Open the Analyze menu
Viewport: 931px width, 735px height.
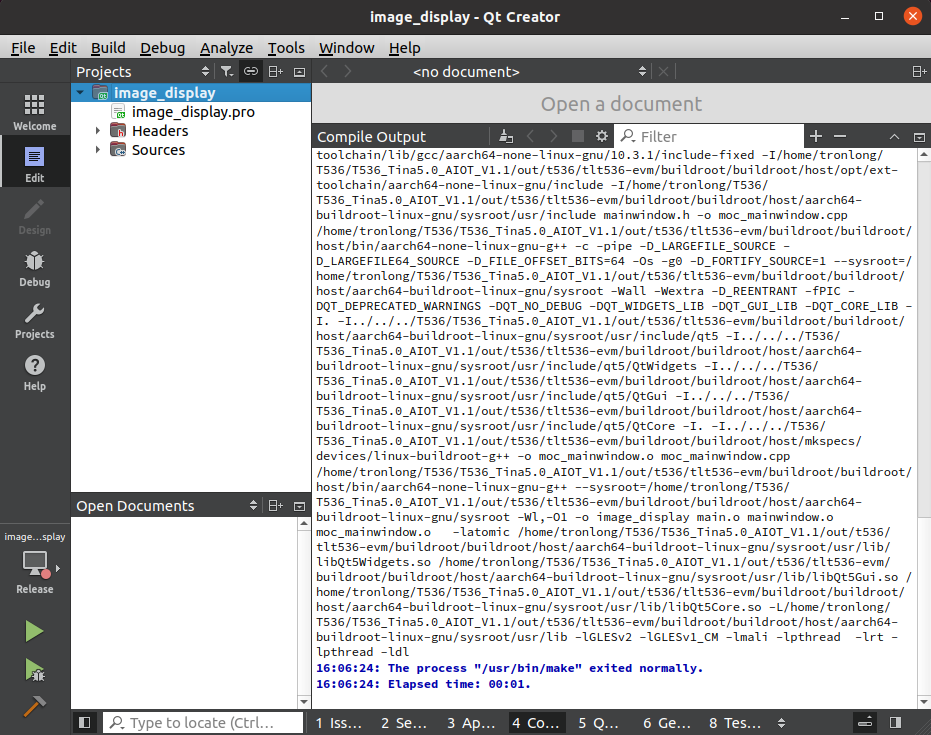coord(226,47)
